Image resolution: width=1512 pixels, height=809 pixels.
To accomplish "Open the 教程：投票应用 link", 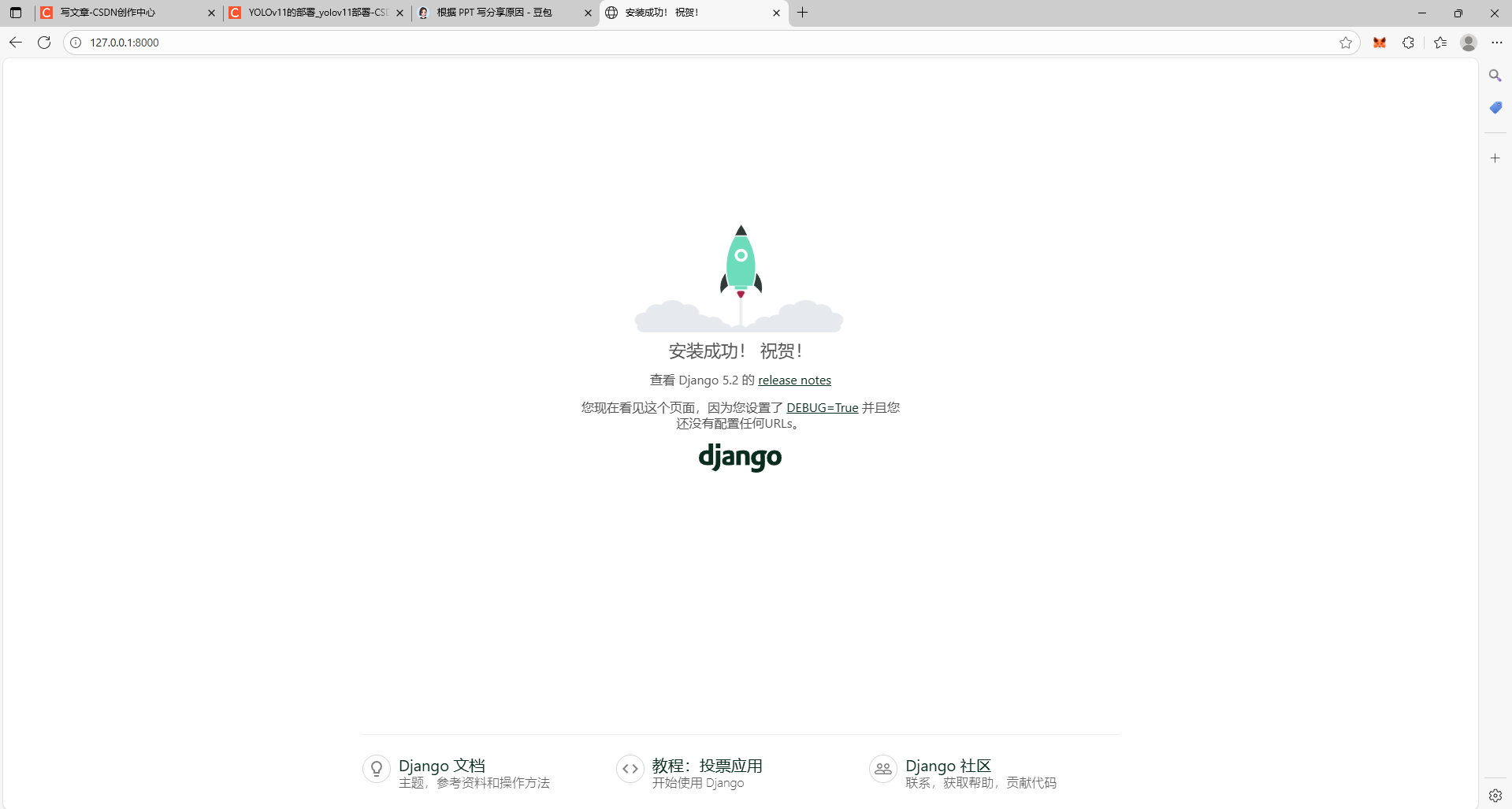I will coord(707,766).
